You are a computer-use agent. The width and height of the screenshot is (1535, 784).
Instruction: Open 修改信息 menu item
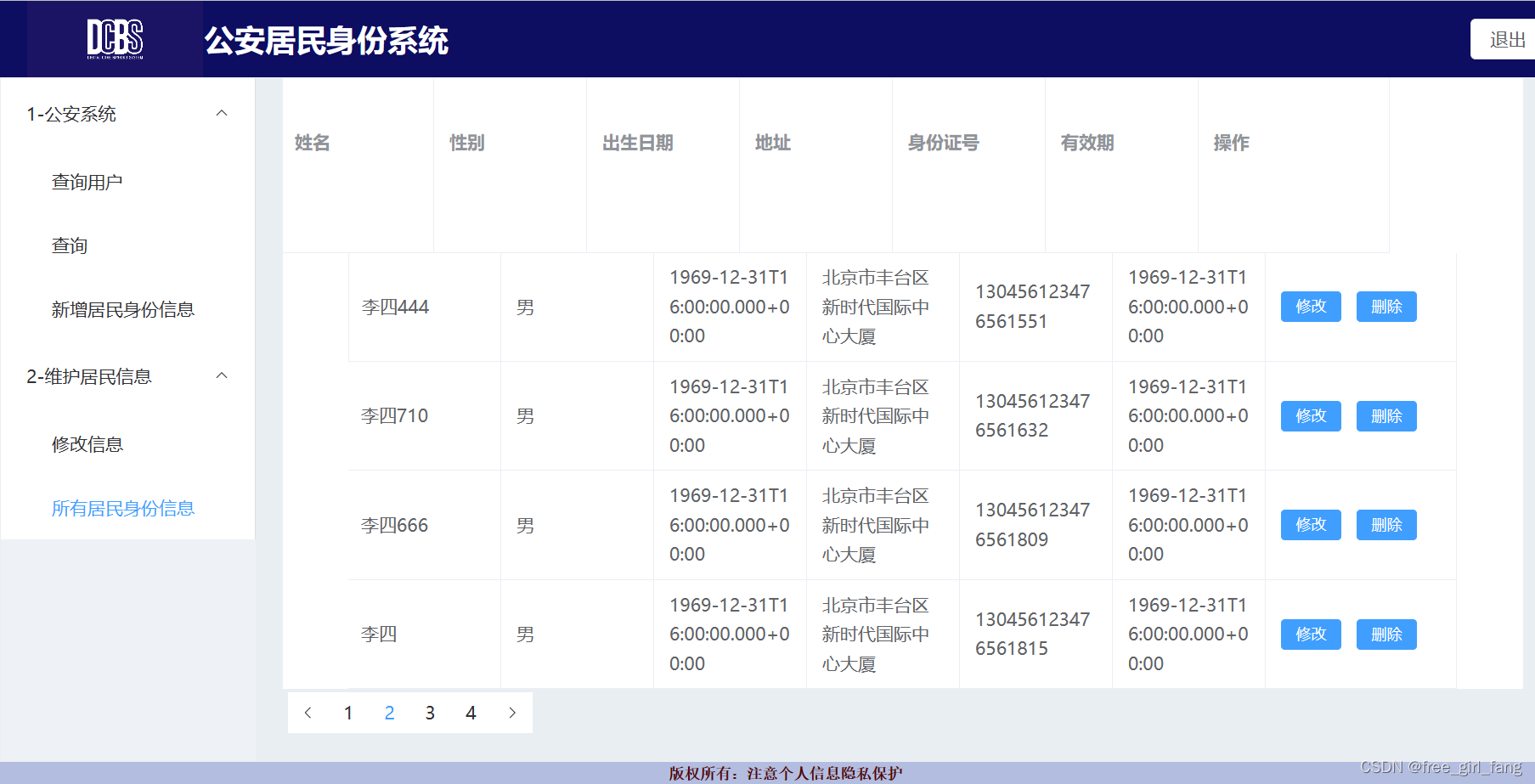pos(87,444)
